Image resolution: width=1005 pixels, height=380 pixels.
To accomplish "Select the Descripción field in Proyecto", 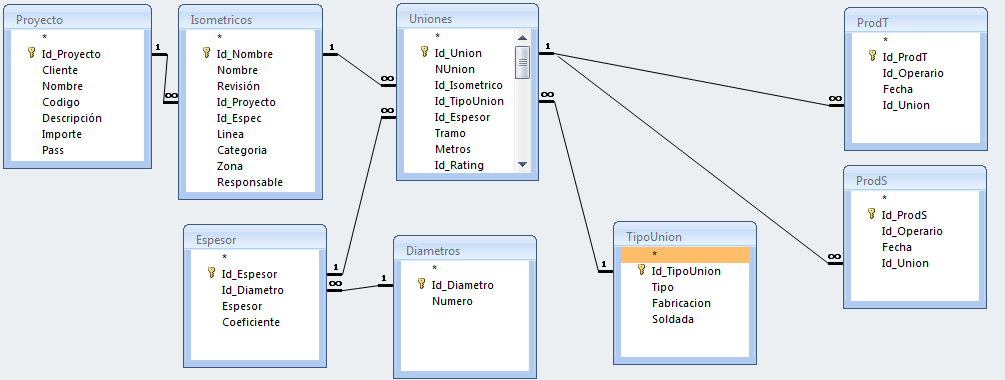I will pos(72,118).
